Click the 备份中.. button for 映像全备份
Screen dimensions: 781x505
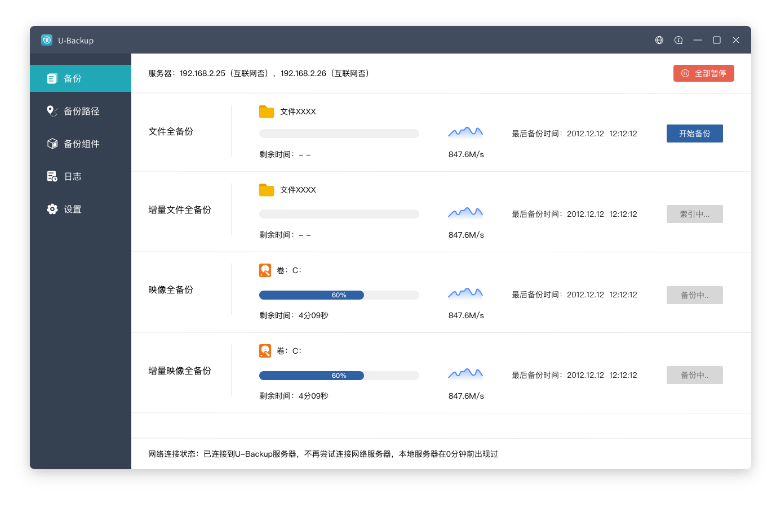(694, 295)
